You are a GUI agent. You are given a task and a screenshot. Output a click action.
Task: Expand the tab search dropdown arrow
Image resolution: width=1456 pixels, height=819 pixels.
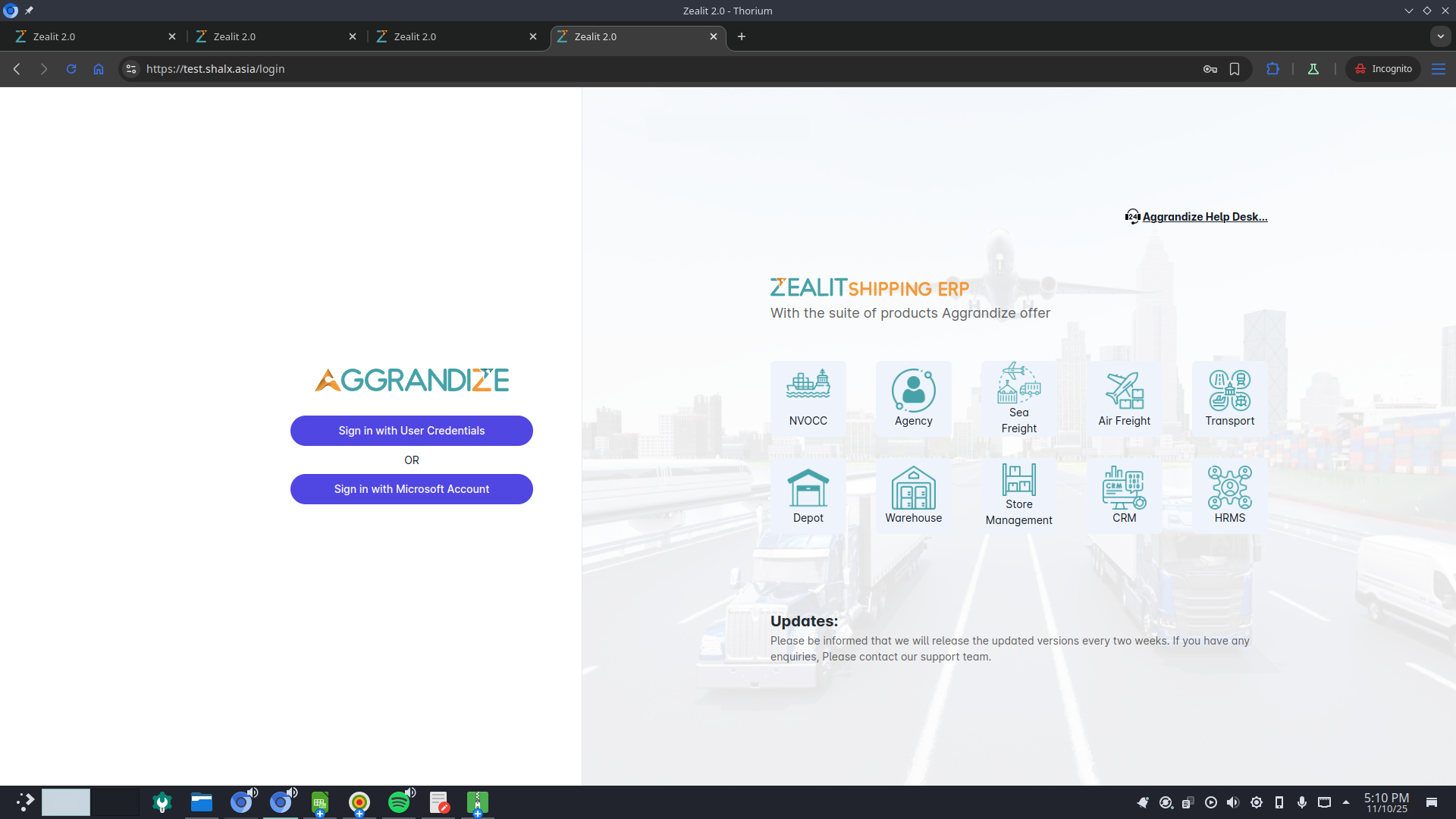1440,36
